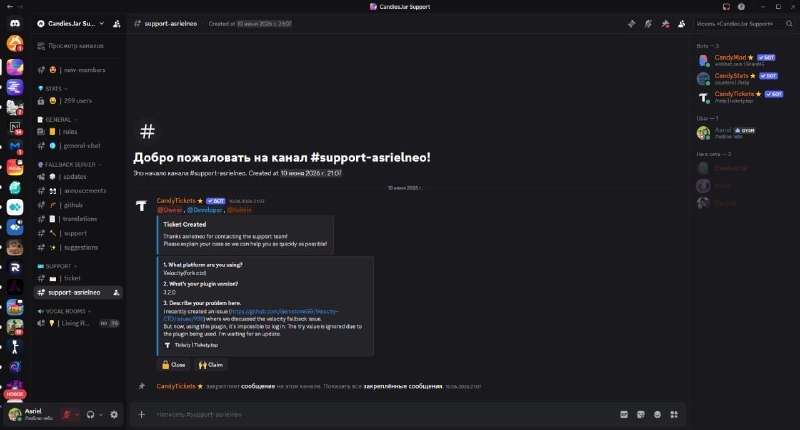Show pinned messages via header pin icon
The height and width of the screenshot is (430, 800).
[x=665, y=23]
